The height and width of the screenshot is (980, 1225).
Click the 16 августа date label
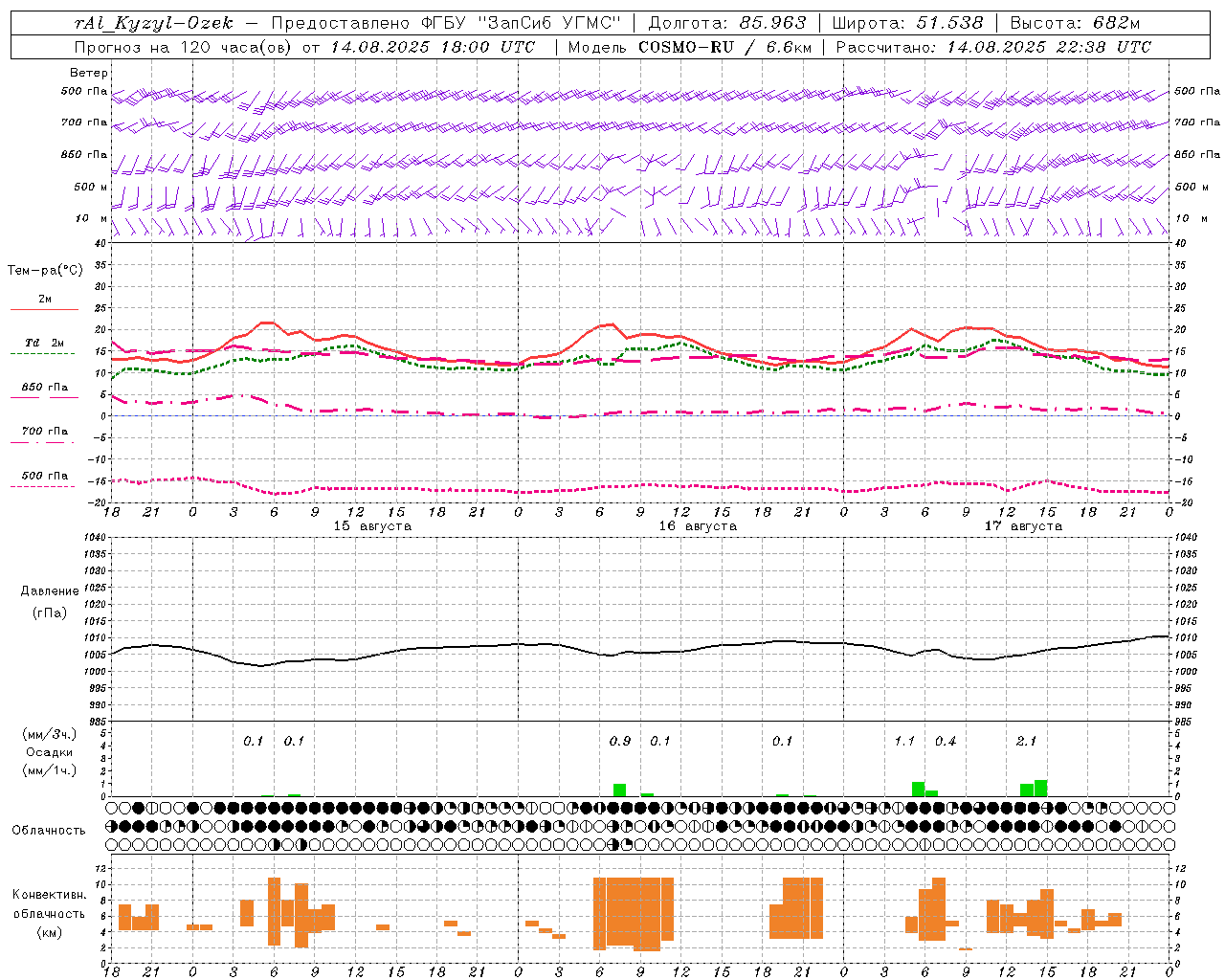coord(698,526)
